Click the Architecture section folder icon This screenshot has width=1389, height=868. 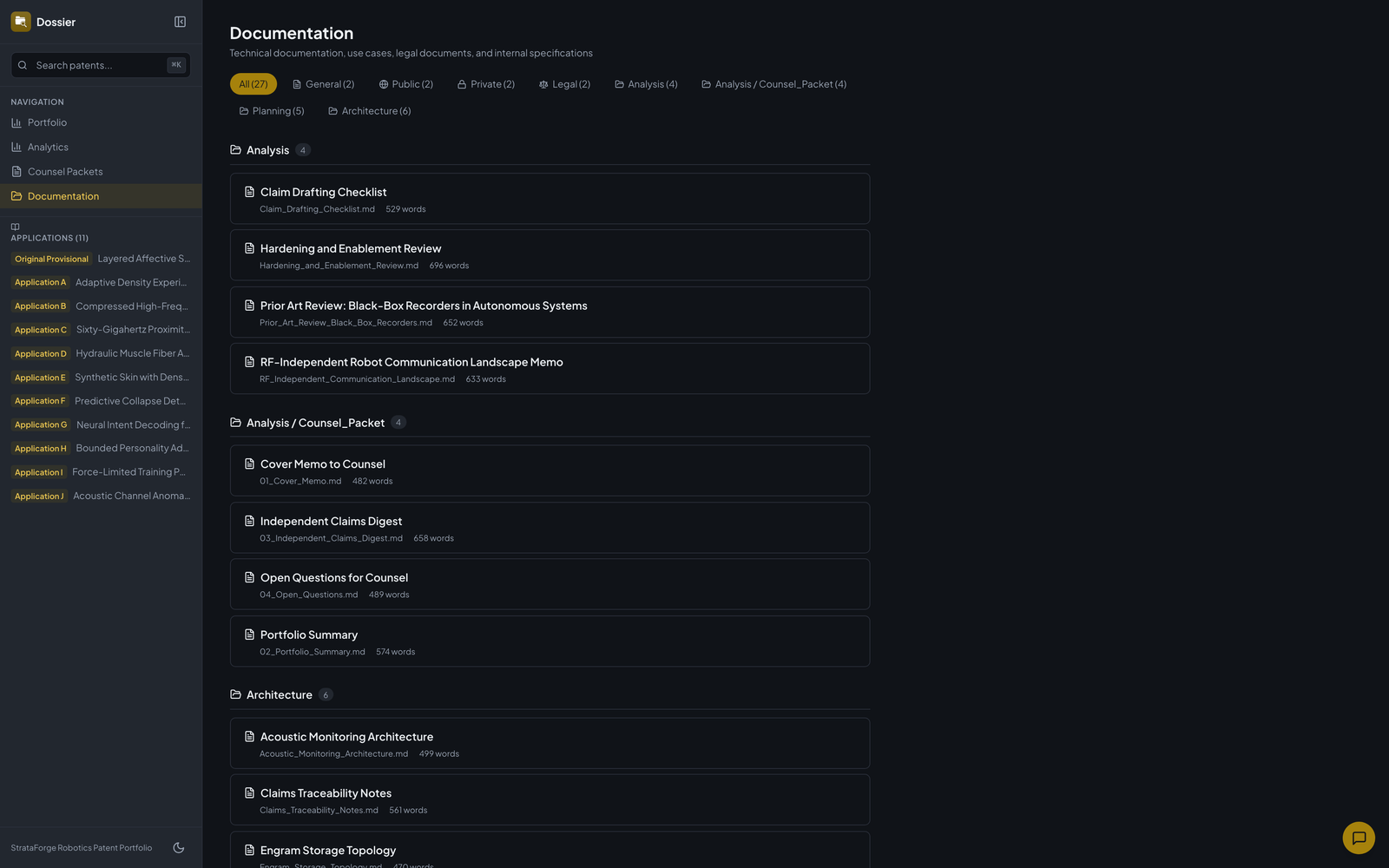[235, 694]
